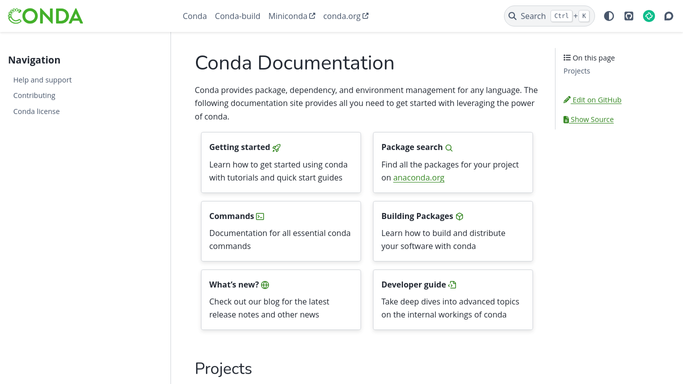Image resolution: width=683 pixels, height=384 pixels.
Task: Open the anaconda.org link
Action: (419, 178)
